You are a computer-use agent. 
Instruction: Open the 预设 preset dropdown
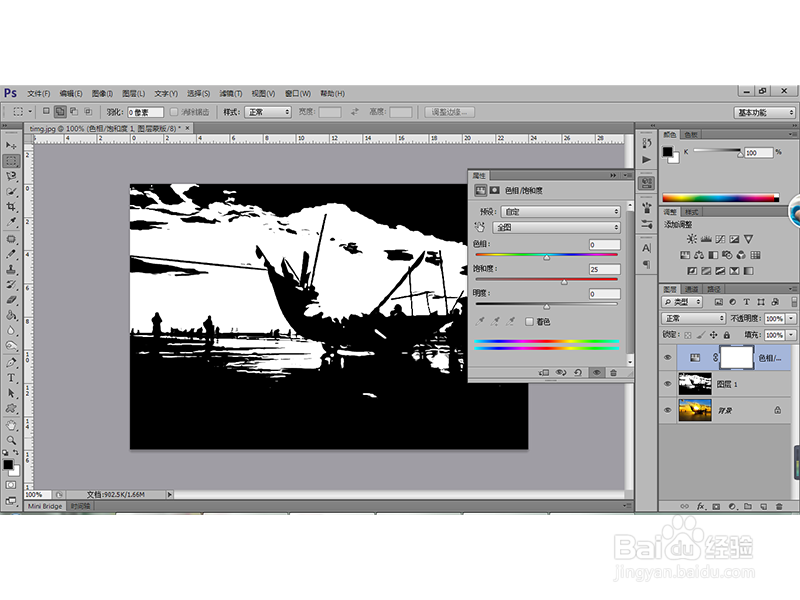tap(560, 211)
